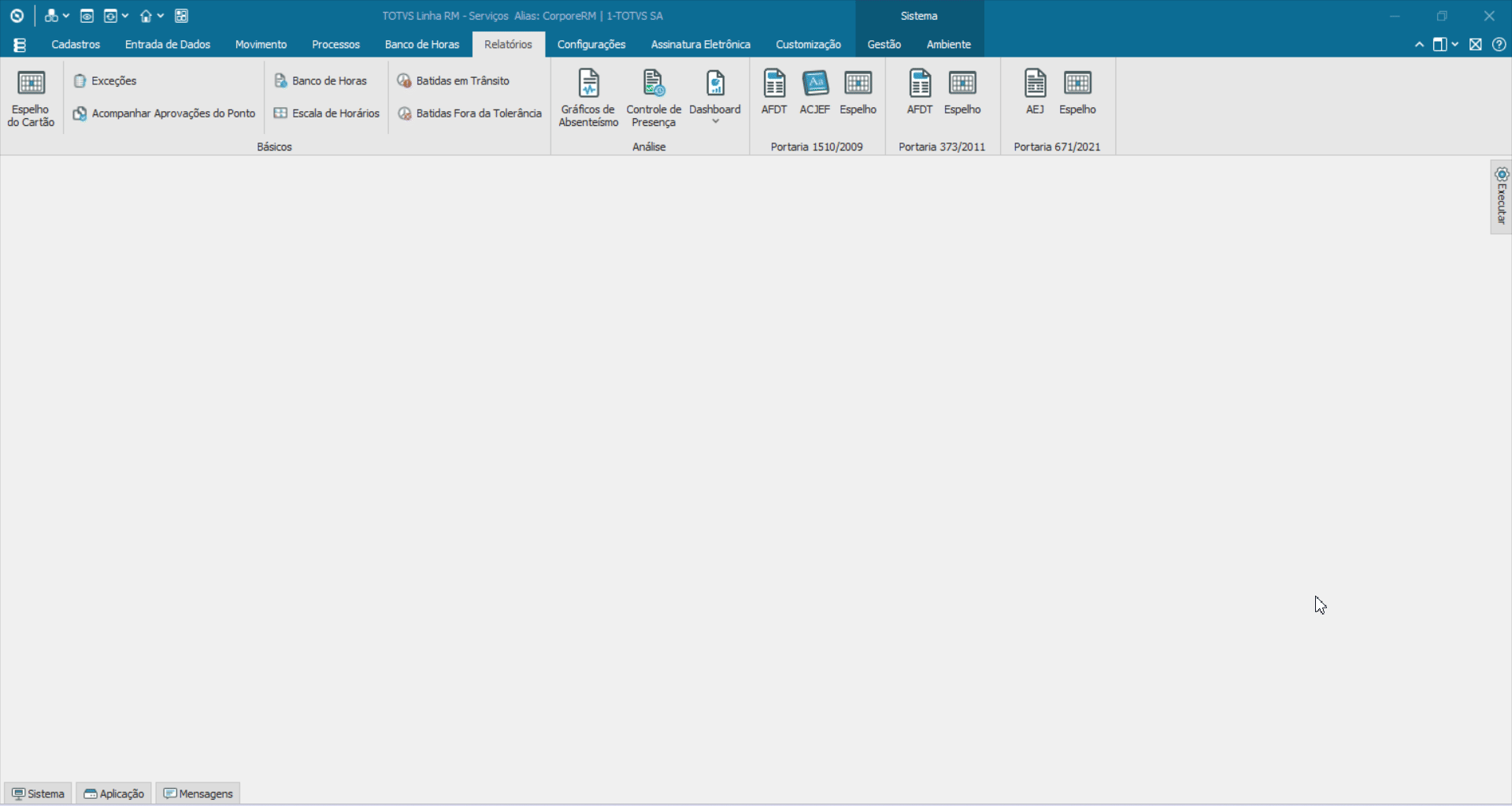Image resolution: width=1512 pixels, height=806 pixels.
Task: Open Batidas em Trânsito report
Action: (454, 80)
